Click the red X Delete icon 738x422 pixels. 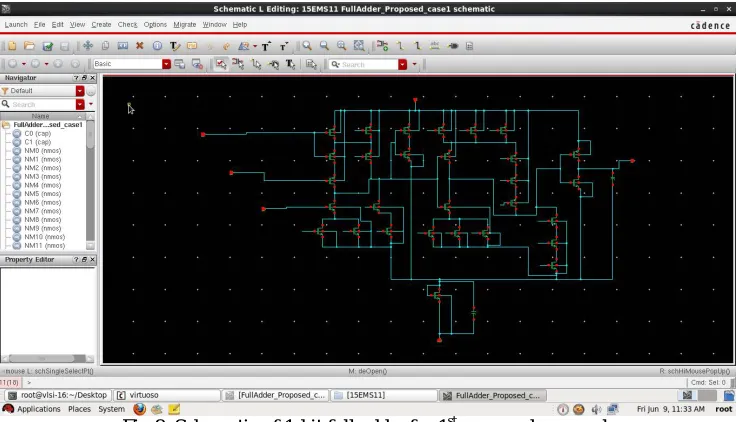pyautogui.click(x=139, y=46)
